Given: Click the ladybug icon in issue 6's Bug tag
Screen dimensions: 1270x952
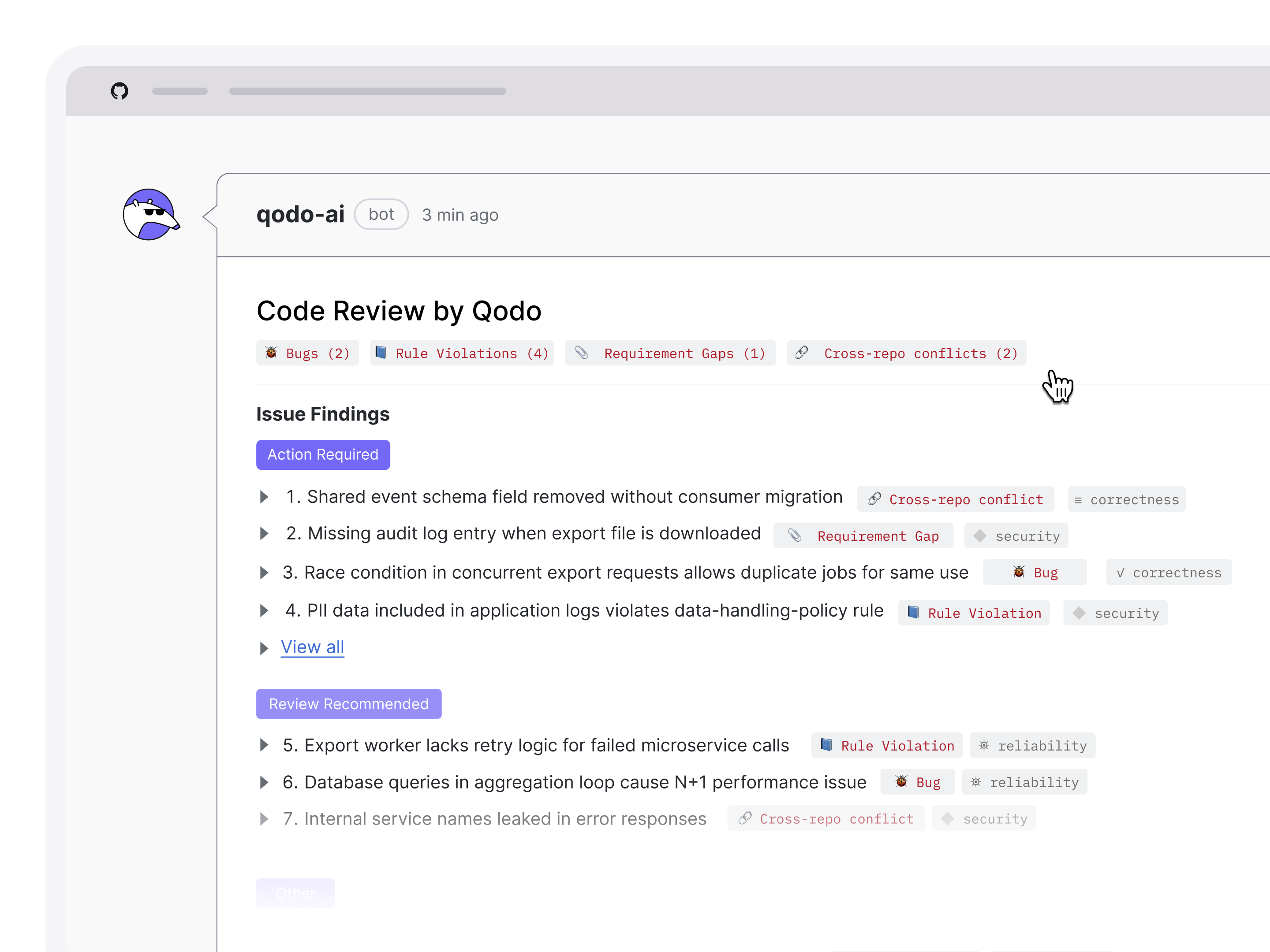Looking at the screenshot, I should 901,781.
